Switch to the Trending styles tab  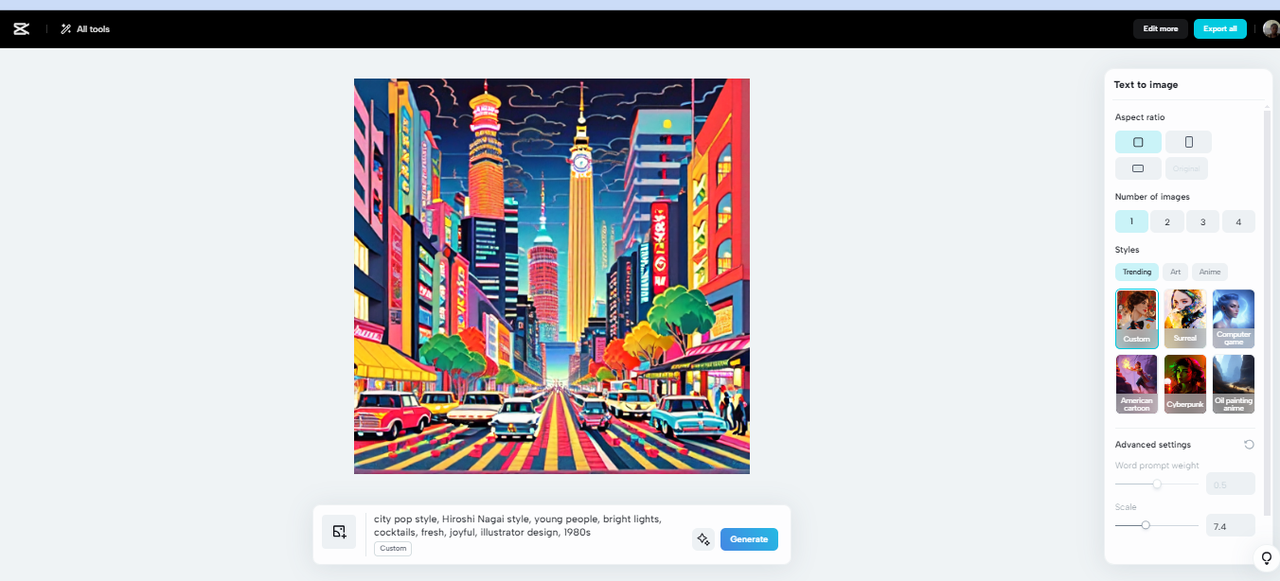pos(1137,272)
